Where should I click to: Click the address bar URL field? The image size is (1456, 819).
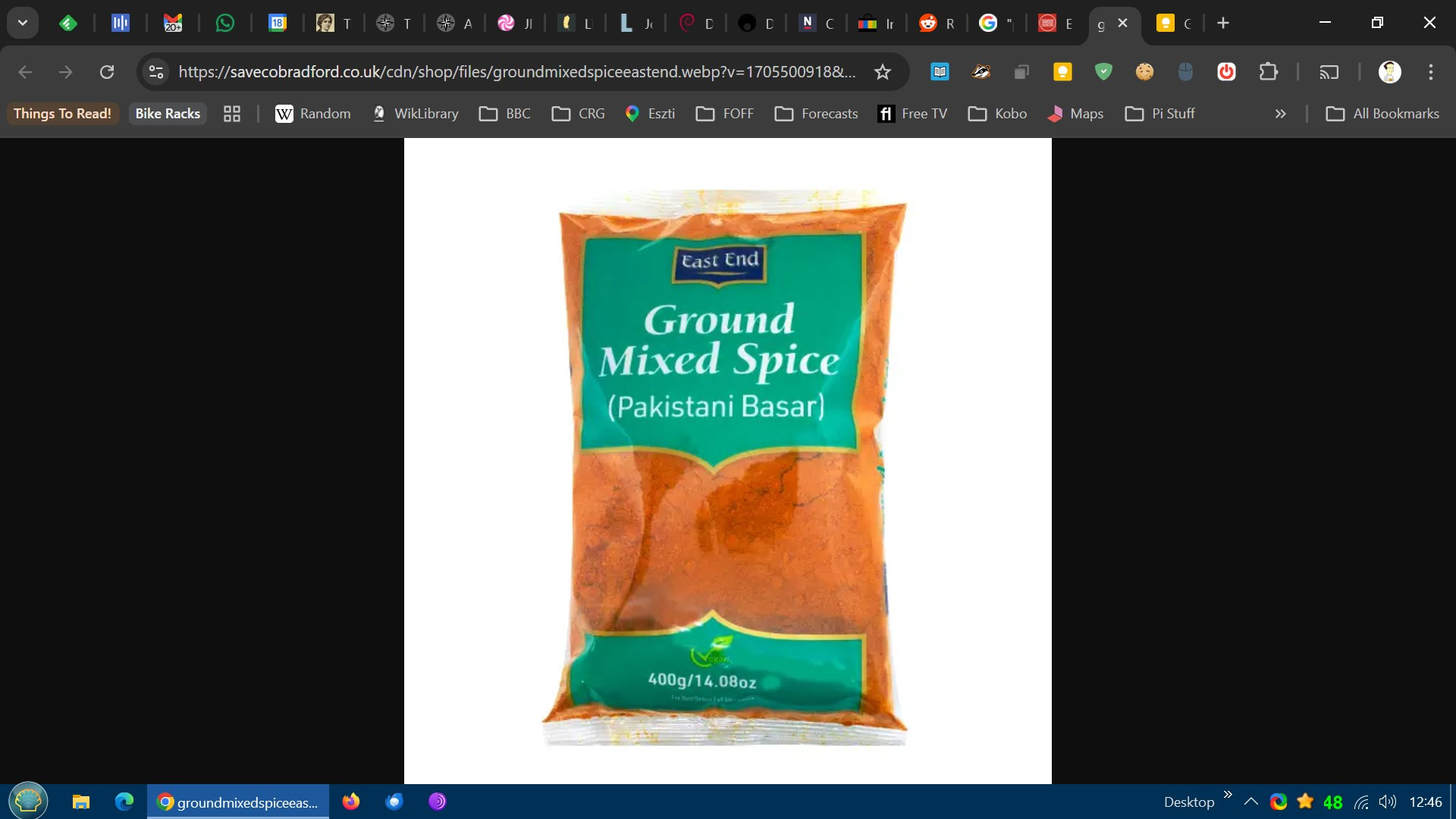[516, 72]
